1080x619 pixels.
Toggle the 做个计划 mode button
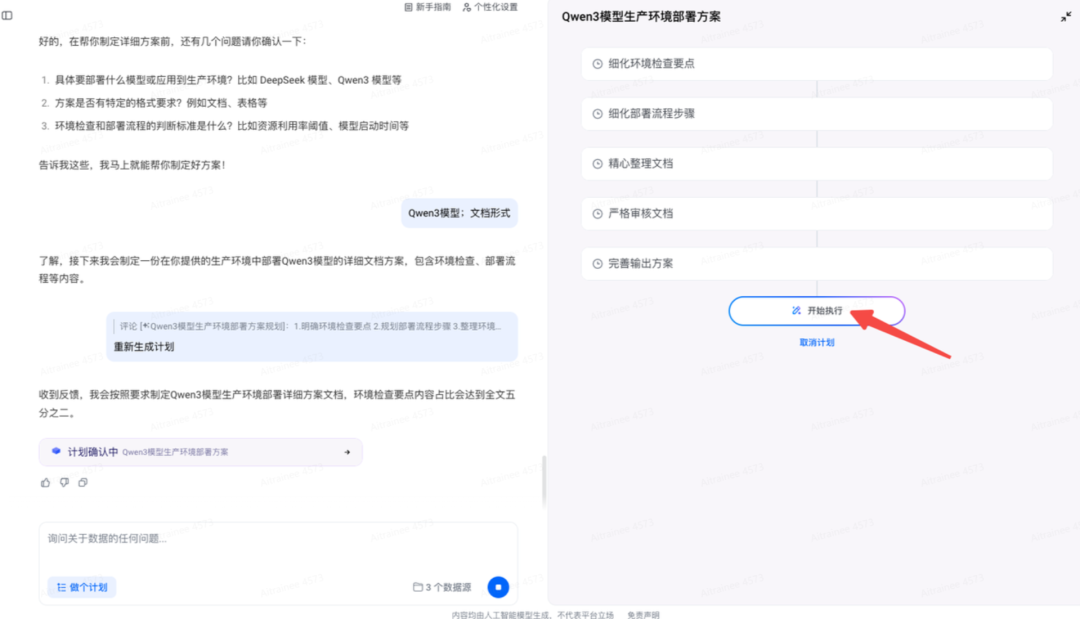coord(81,587)
